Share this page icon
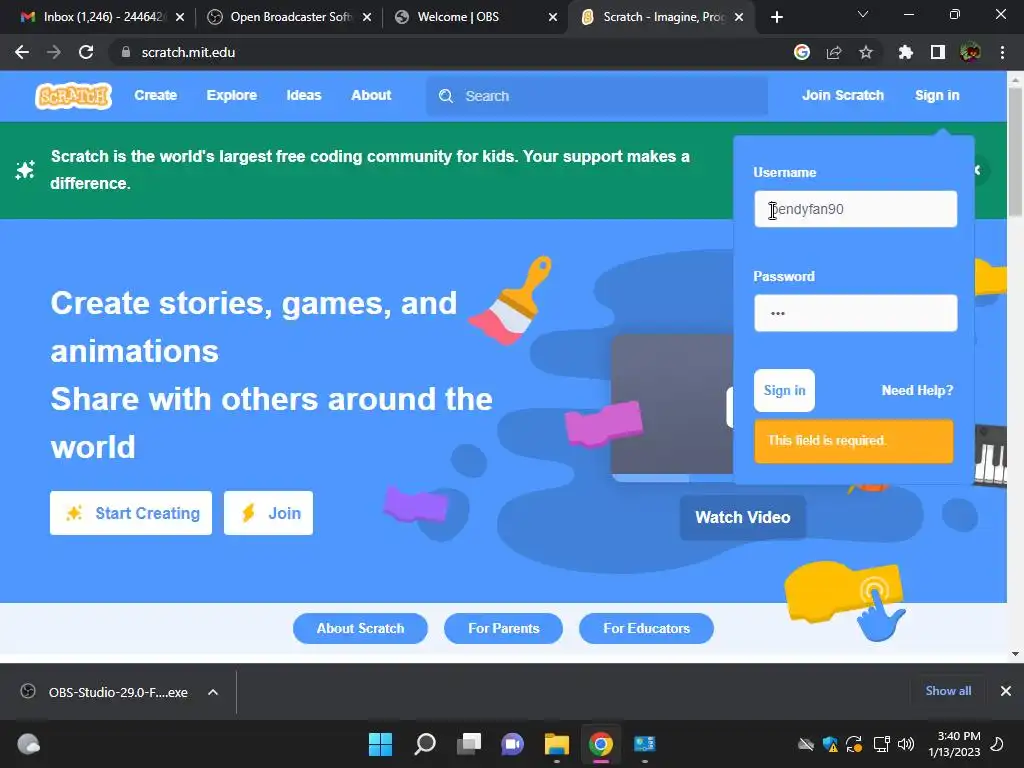1024x768 pixels. (834, 52)
